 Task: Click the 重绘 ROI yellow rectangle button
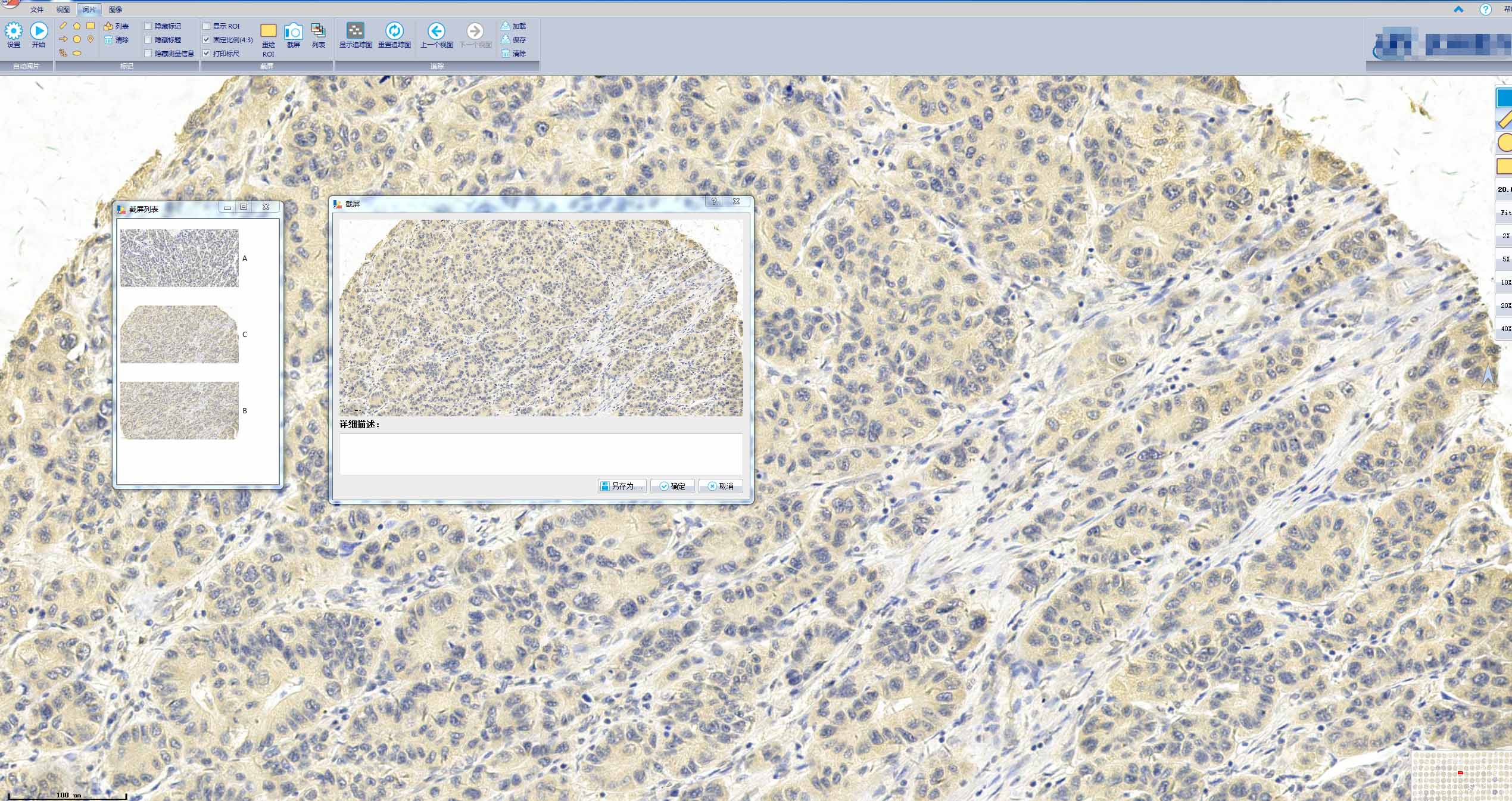click(269, 40)
